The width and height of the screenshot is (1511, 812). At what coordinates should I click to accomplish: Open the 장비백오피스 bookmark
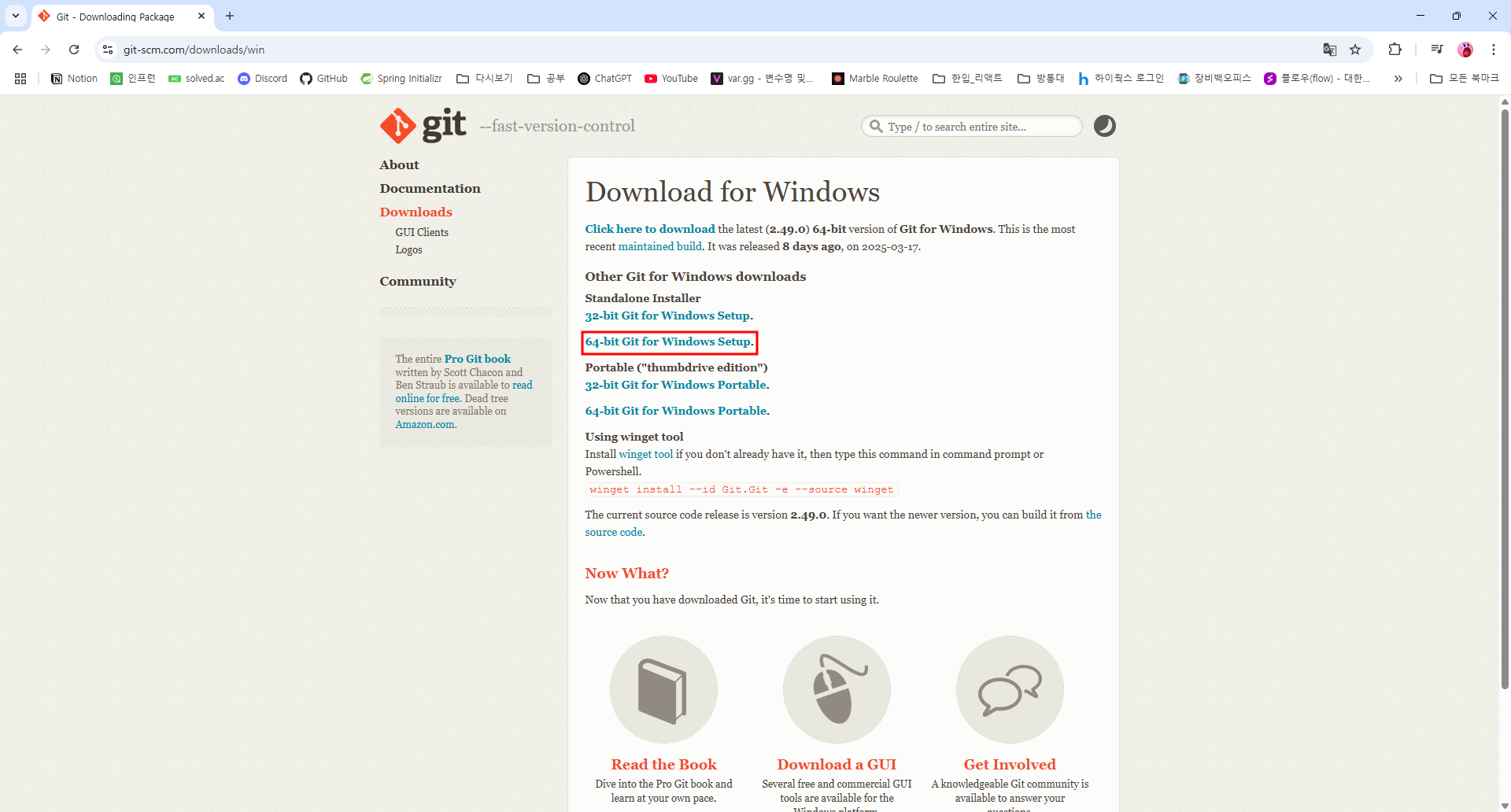pyautogui.click(x=1214, y=79)
